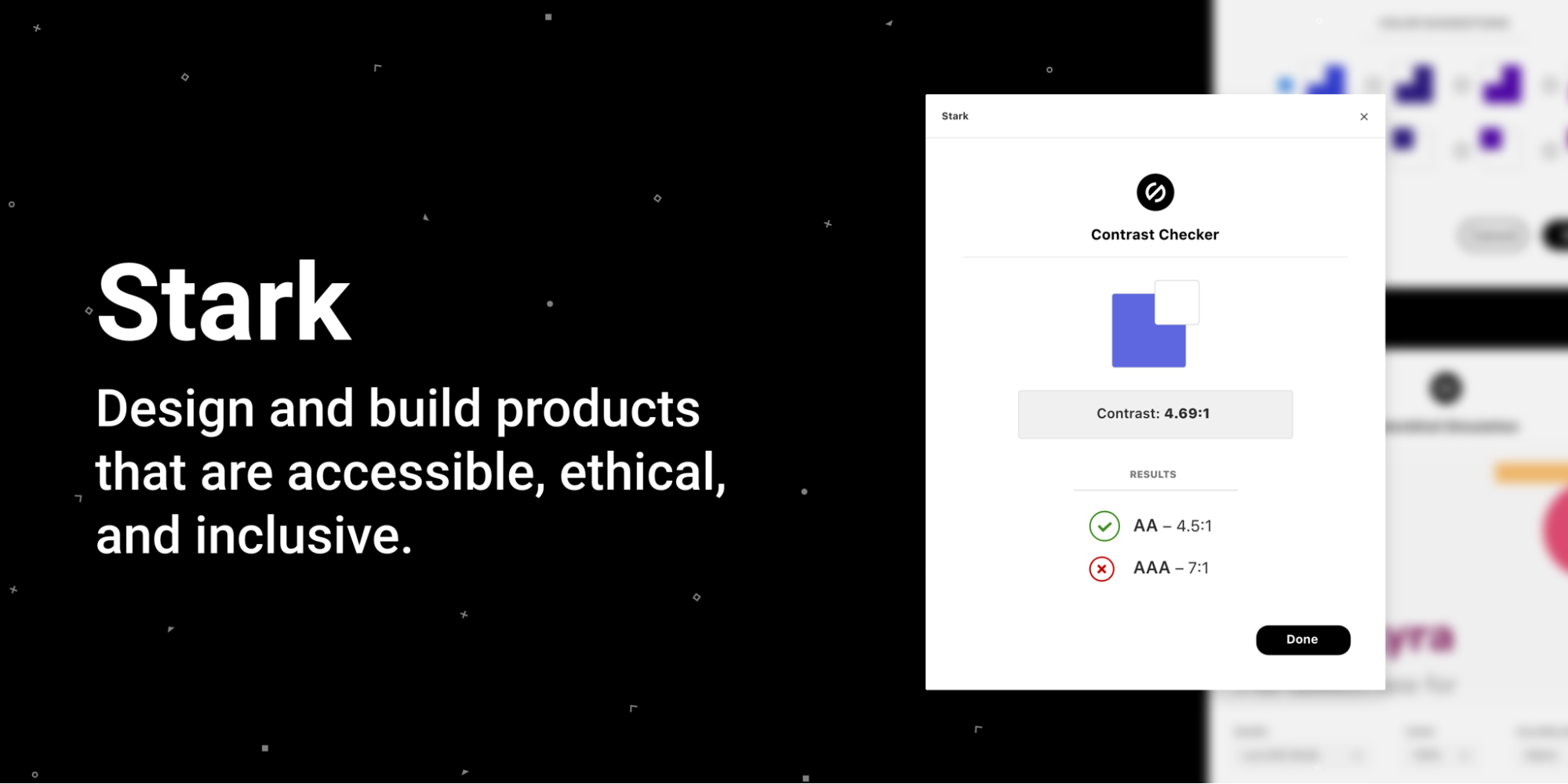The height and width of the screenshot is (784, 1568).
Task: Click the large Stark headline text
Action: pos(224,303)
